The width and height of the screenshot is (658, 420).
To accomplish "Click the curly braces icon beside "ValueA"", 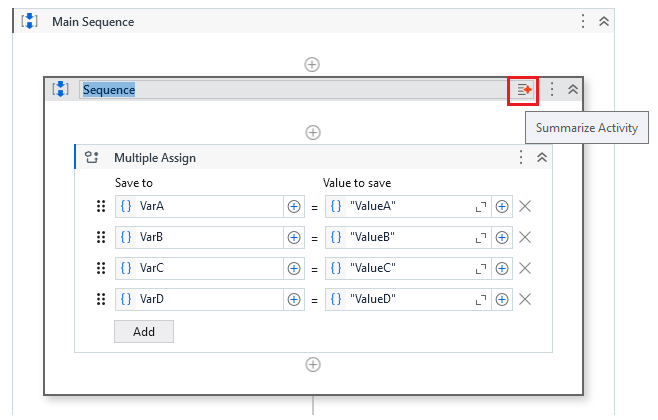I will click(x=336, y=206).
